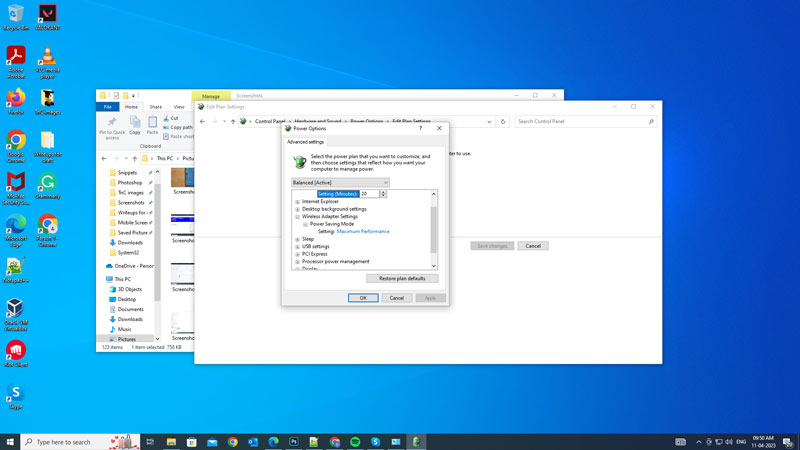Click the Setting (Minutes) value field
The height and width of the screenshot is (450, 800).
pos(369,194)
